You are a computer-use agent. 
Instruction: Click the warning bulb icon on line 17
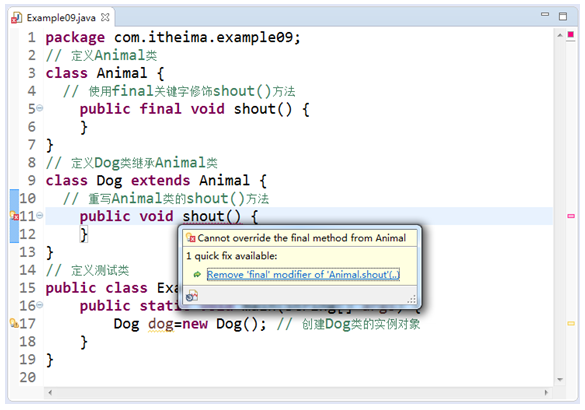pos(14,323)
